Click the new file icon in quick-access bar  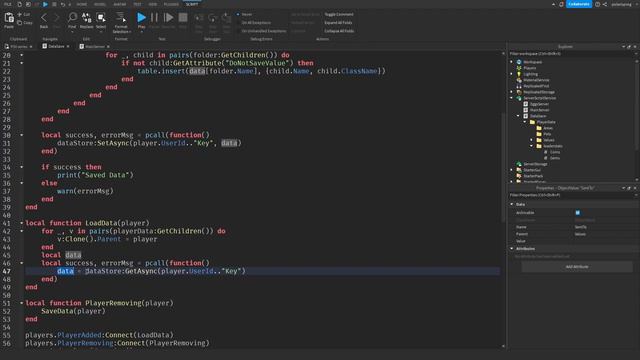[19, 4]
